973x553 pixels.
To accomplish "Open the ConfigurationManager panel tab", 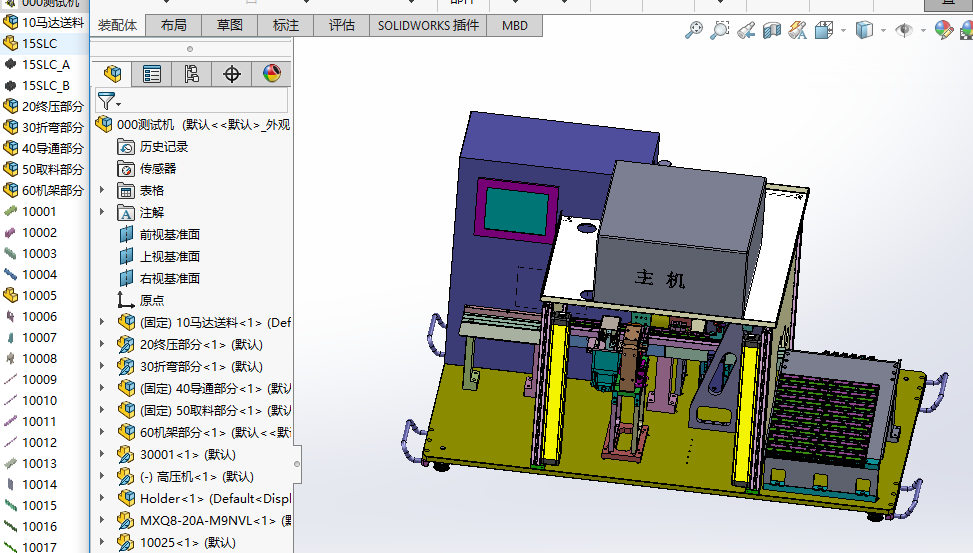I will coord(191,73).
